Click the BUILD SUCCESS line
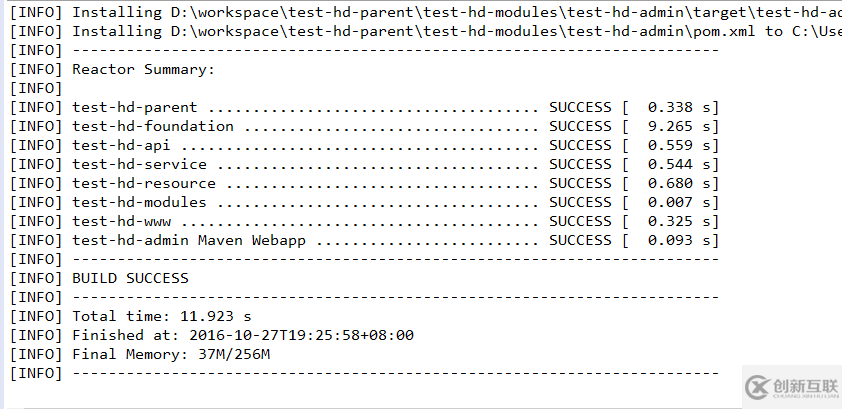Screen dimensions: 842x409 130,278
